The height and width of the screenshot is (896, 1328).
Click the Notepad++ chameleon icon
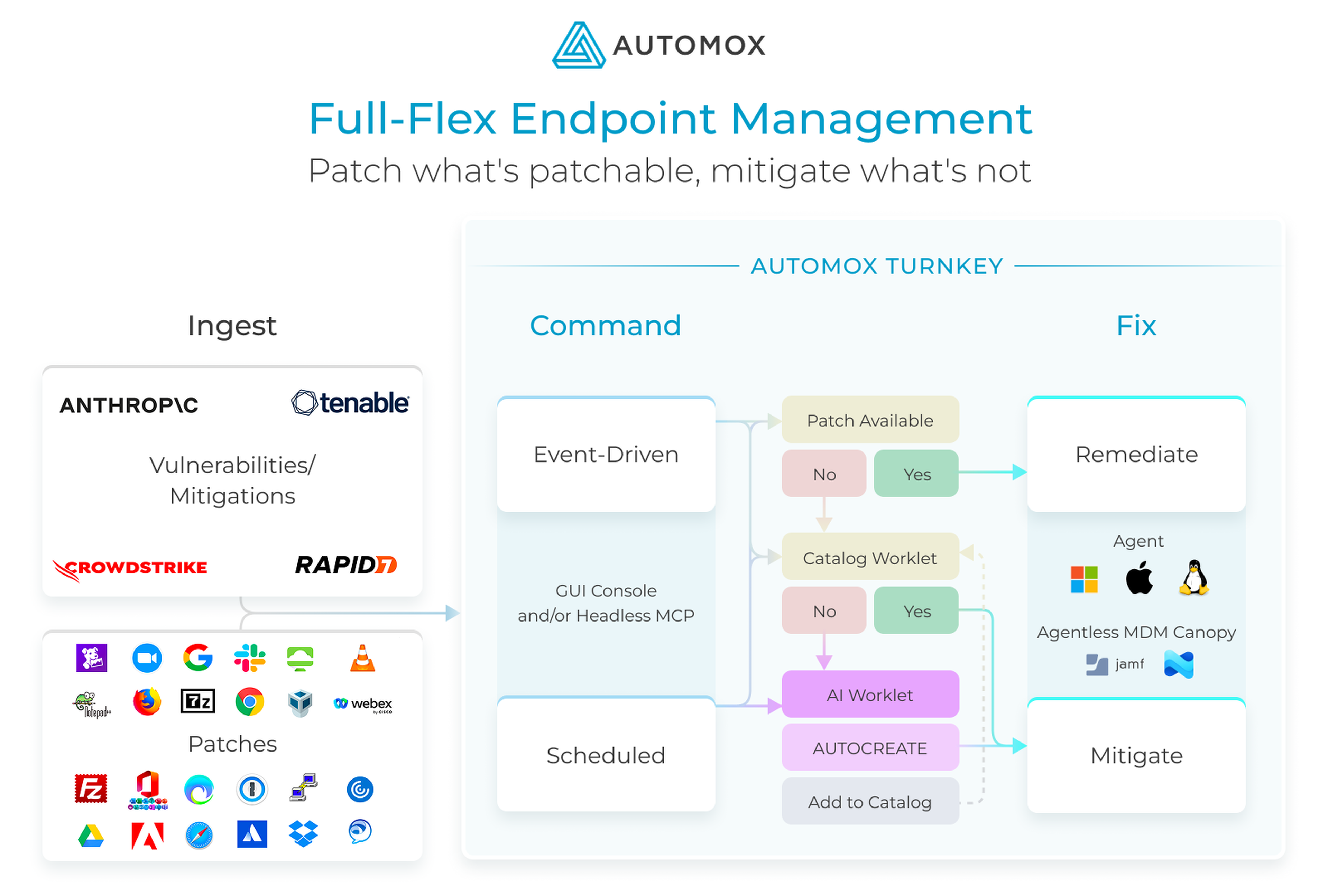tap(92, 704)
